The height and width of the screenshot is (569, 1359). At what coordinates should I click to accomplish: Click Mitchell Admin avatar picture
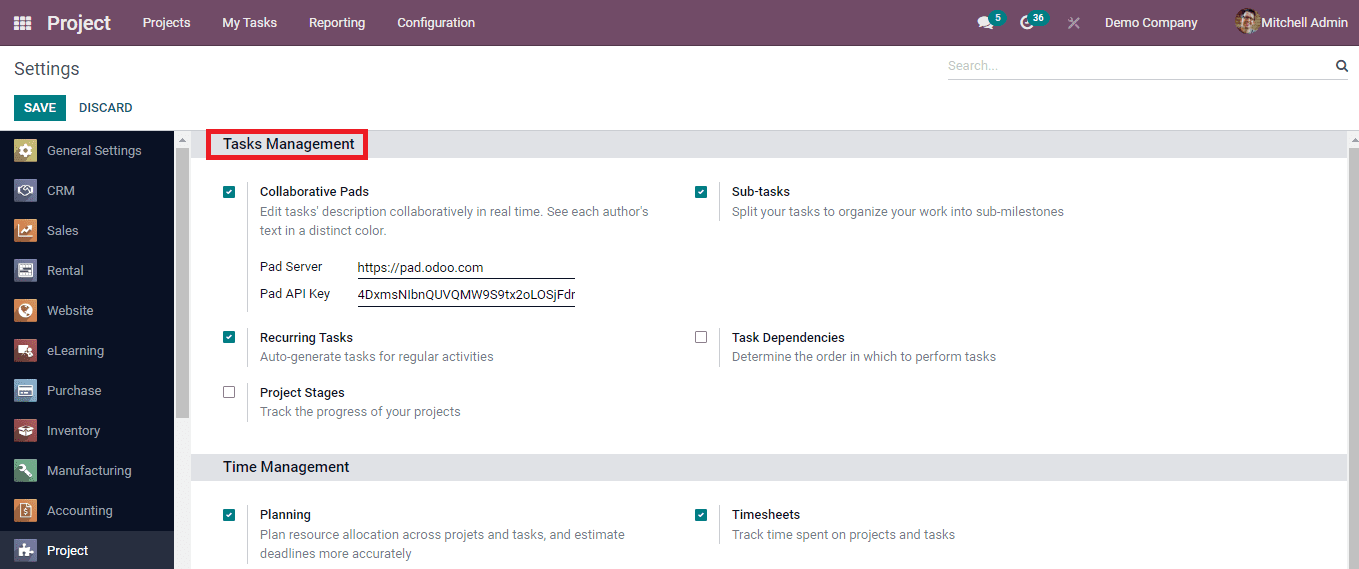click(1246, 22)
